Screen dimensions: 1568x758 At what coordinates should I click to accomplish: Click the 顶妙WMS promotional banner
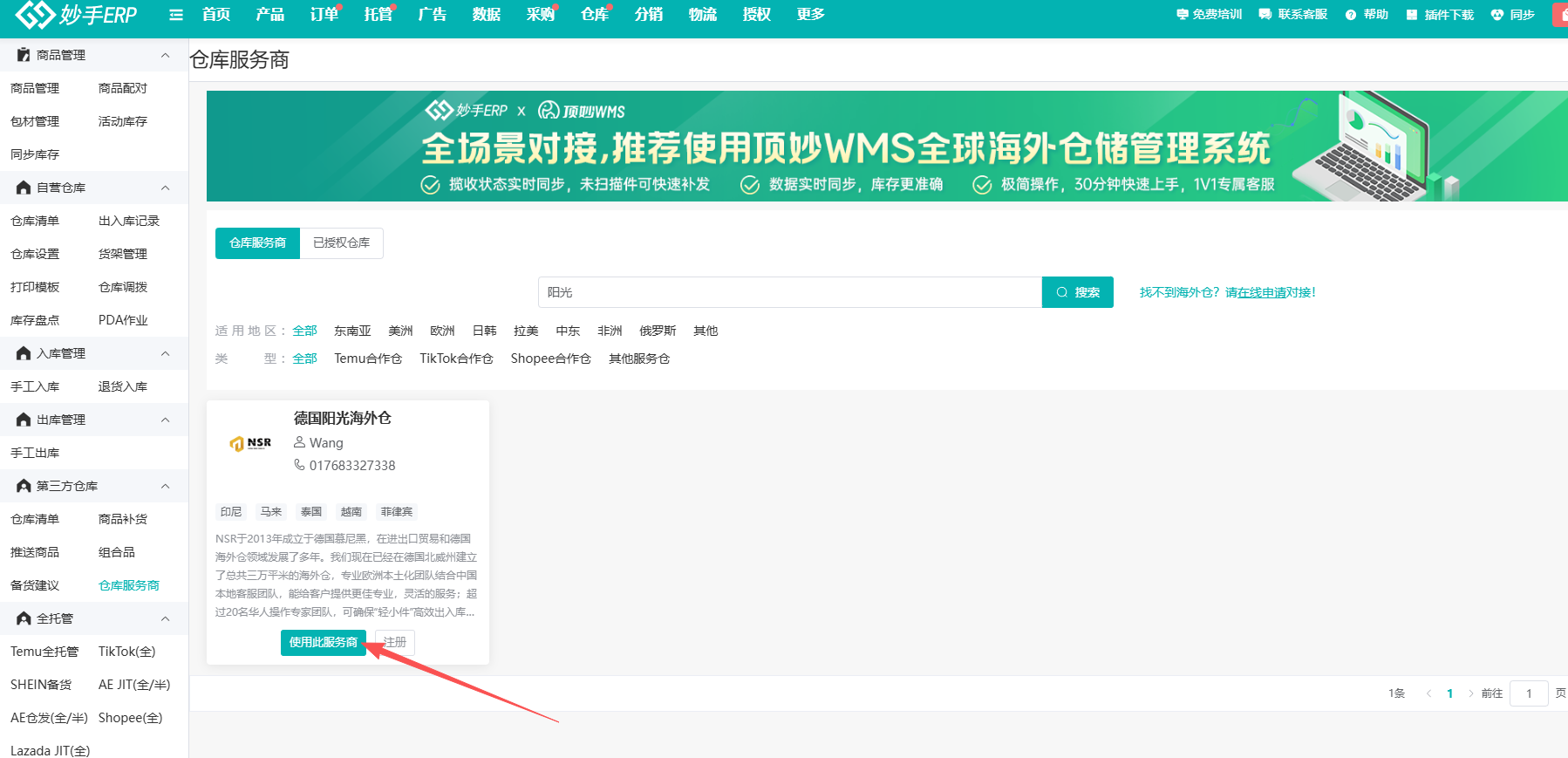click(887, 147)
